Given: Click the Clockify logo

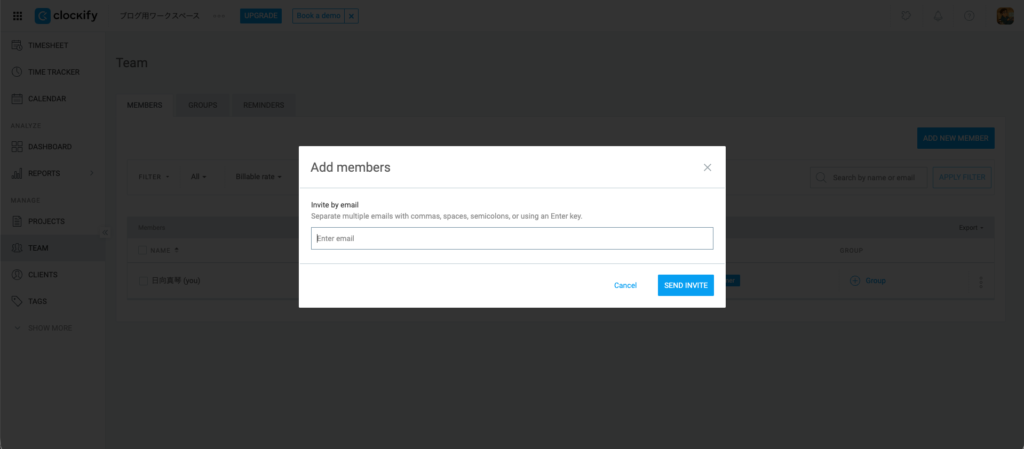Looking at the screenshot, I should pos(69,16).
